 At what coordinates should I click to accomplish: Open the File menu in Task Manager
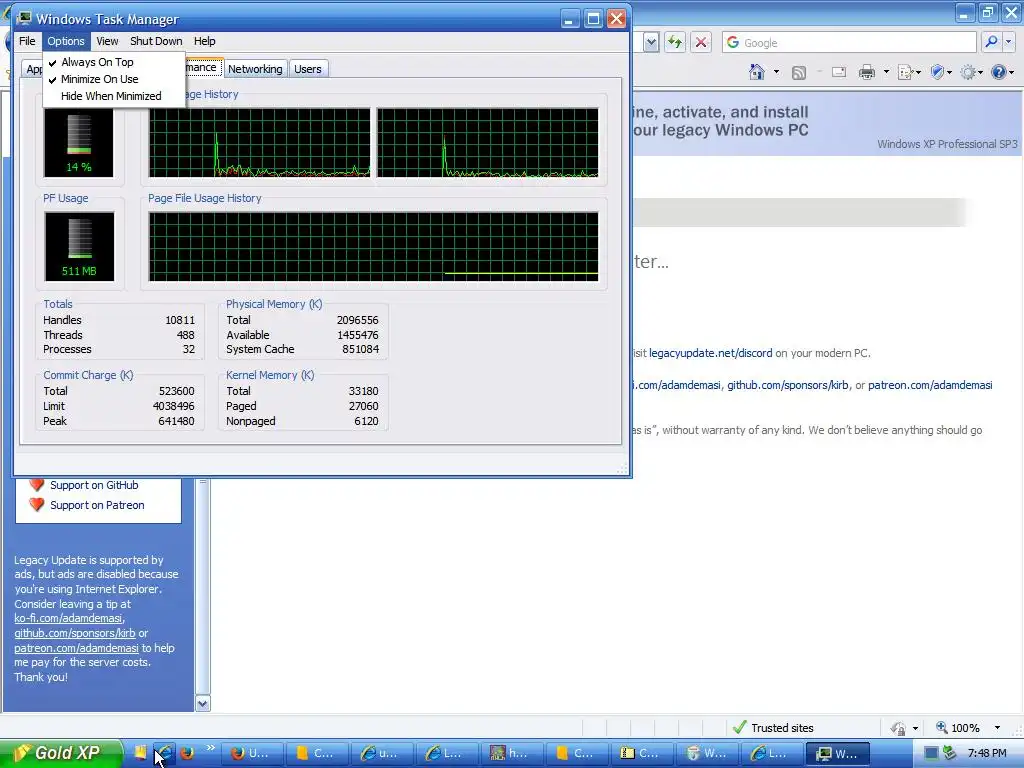point(27,41)
